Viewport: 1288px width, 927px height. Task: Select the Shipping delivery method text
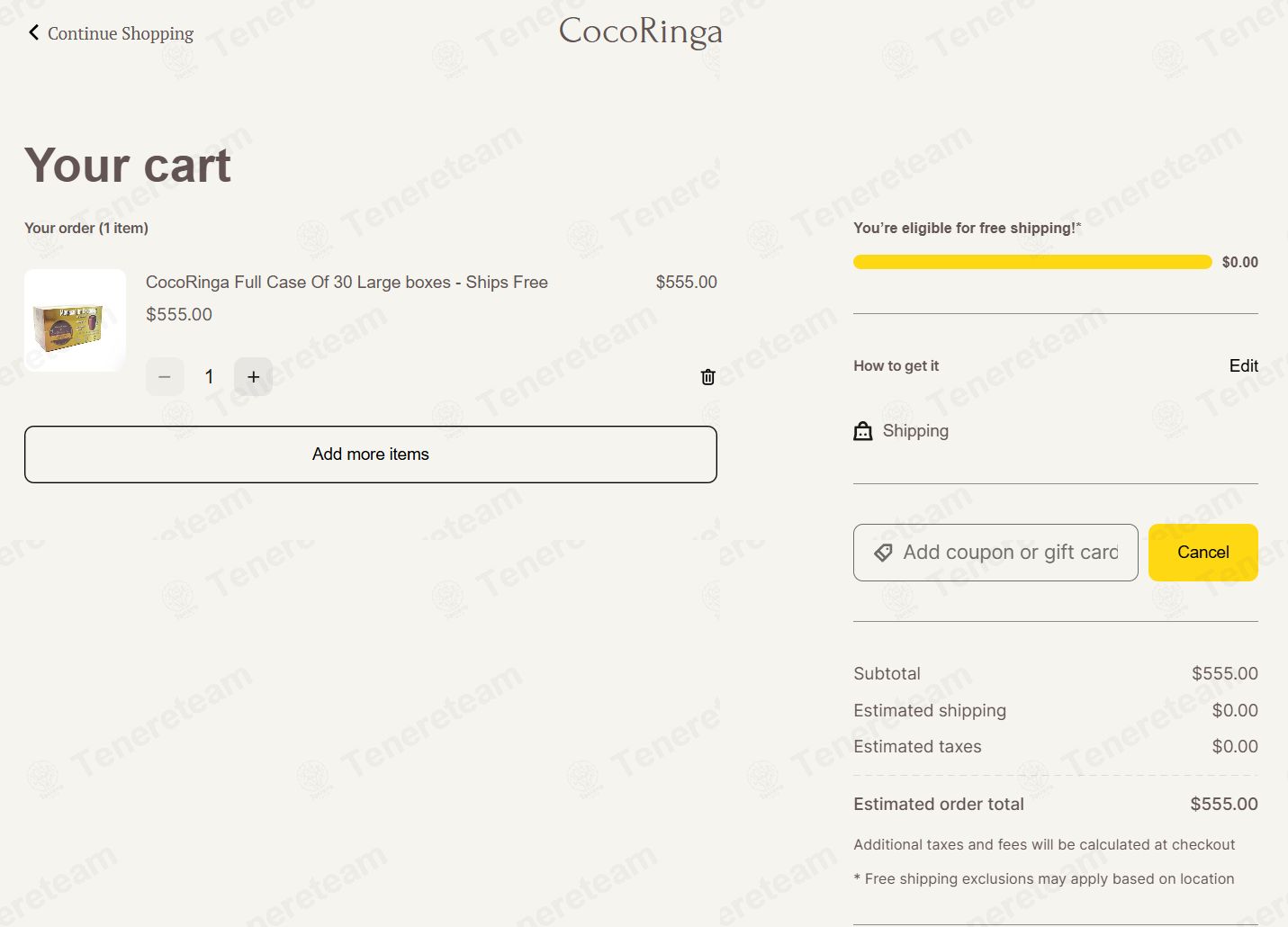click(x=915, y=431)
